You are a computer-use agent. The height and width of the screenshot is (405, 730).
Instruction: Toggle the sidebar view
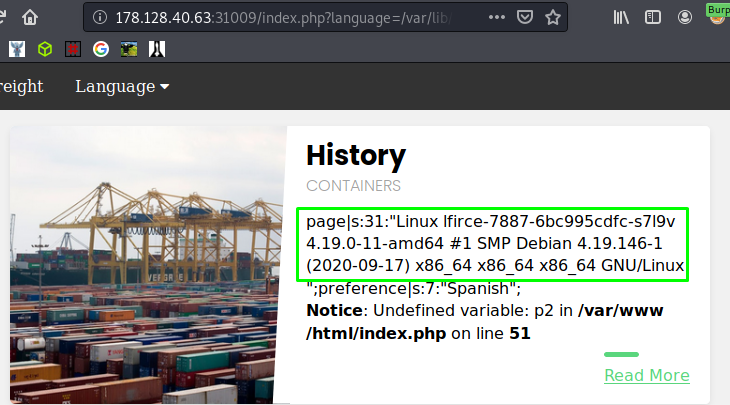653,17
